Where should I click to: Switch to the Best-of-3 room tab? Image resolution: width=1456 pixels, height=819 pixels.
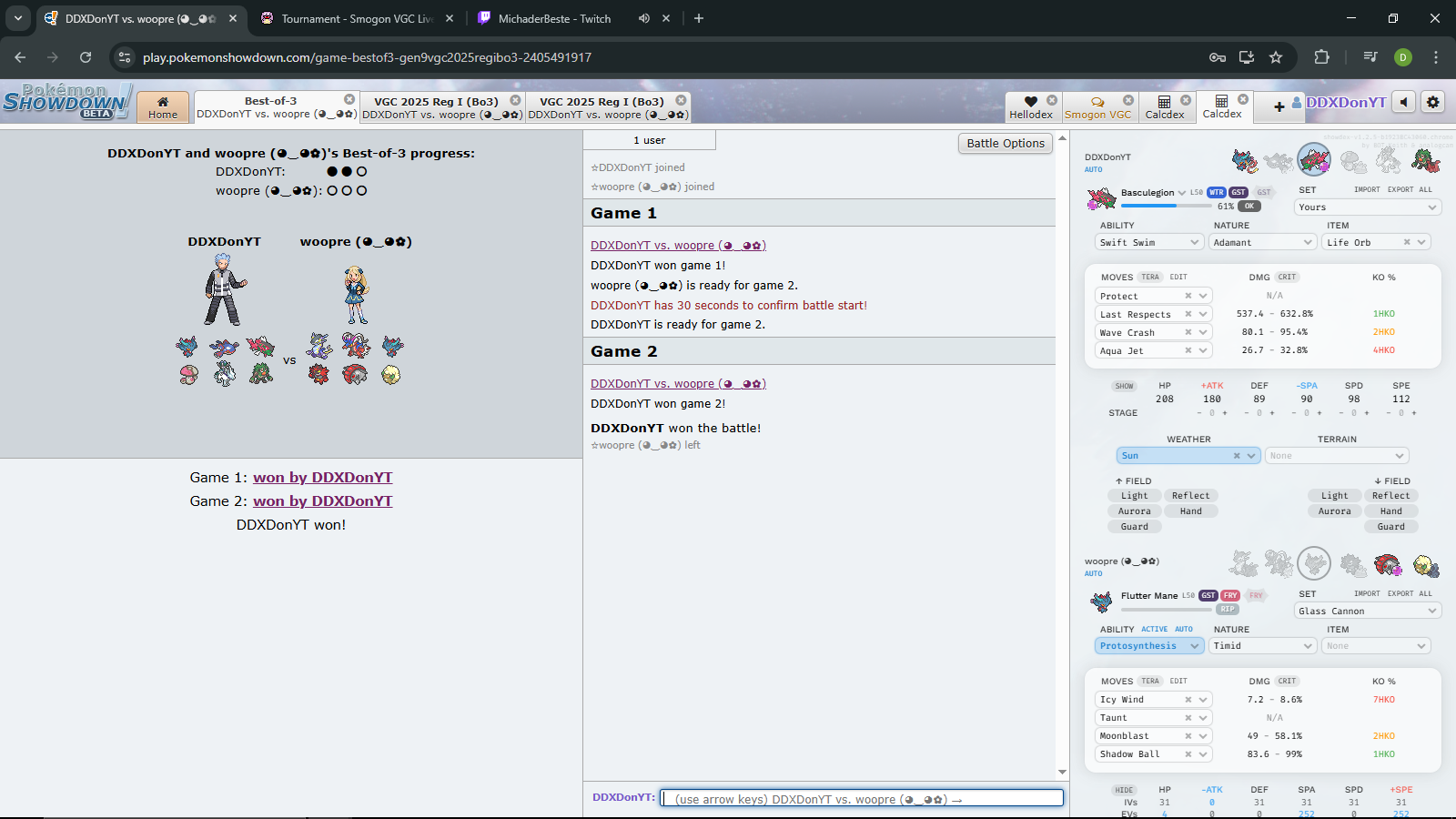point(277,106)
